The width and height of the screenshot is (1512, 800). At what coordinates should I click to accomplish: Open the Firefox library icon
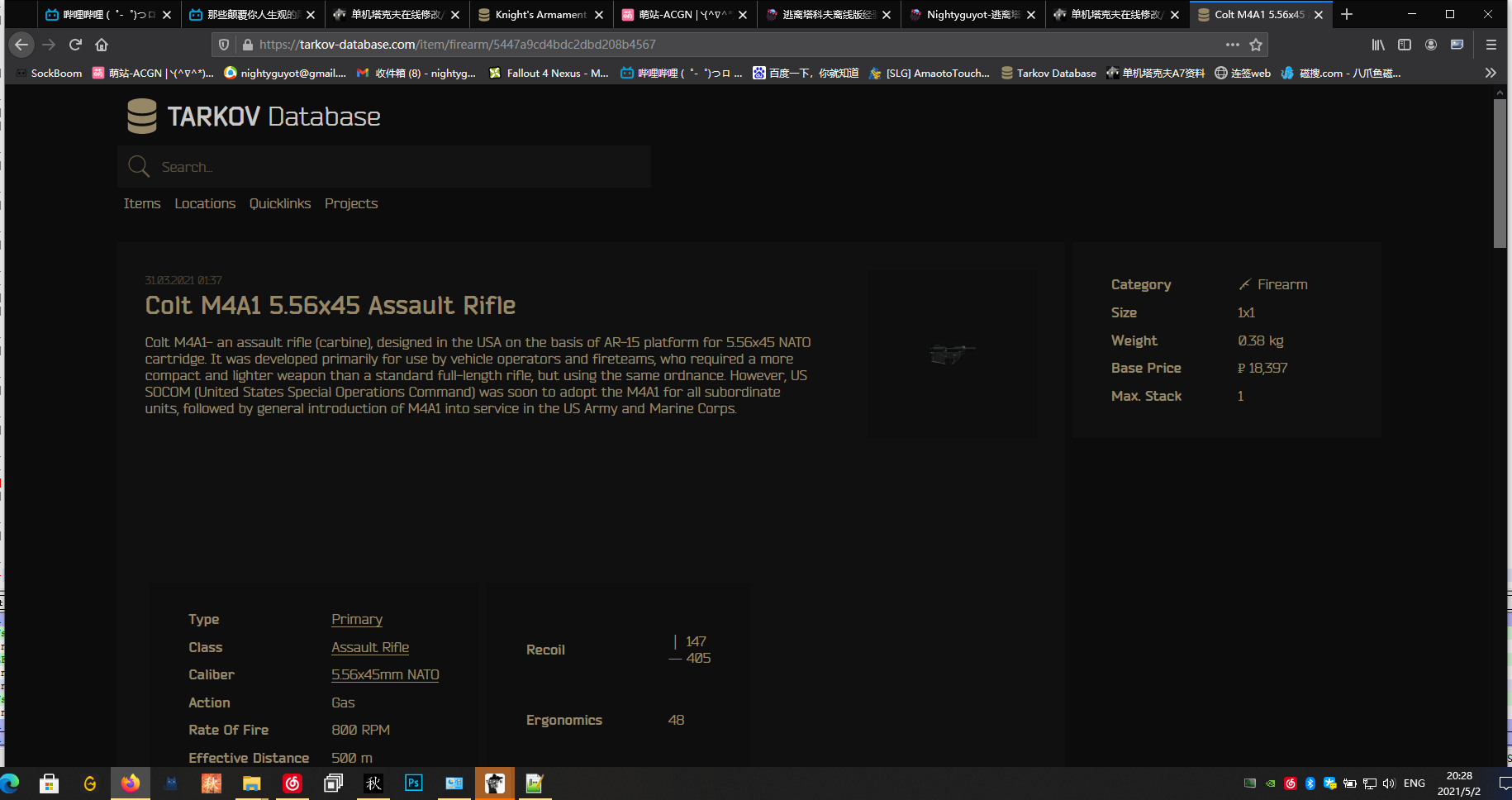point(1378,45)
